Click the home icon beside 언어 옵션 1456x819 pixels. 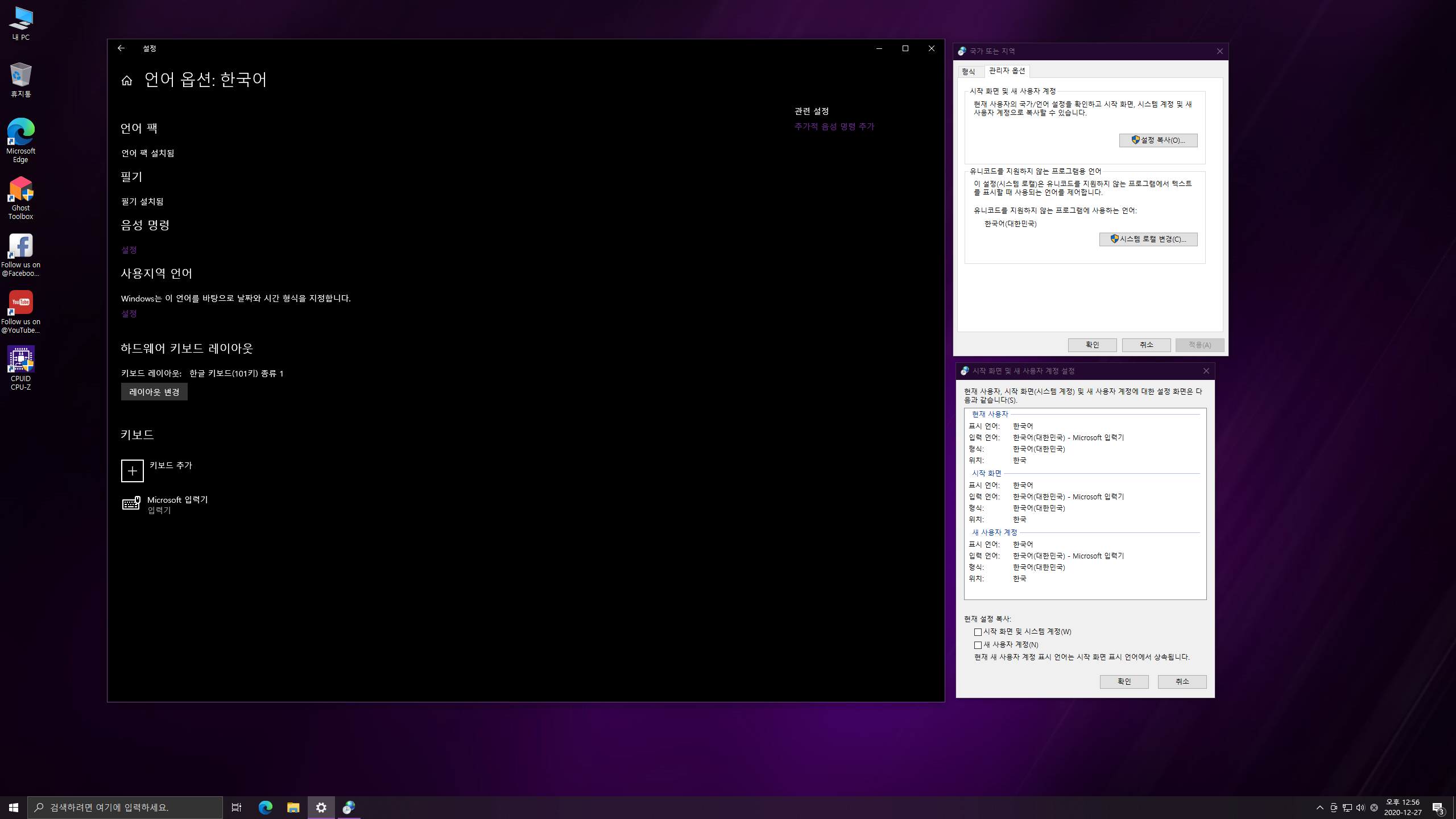click(127, 81)
